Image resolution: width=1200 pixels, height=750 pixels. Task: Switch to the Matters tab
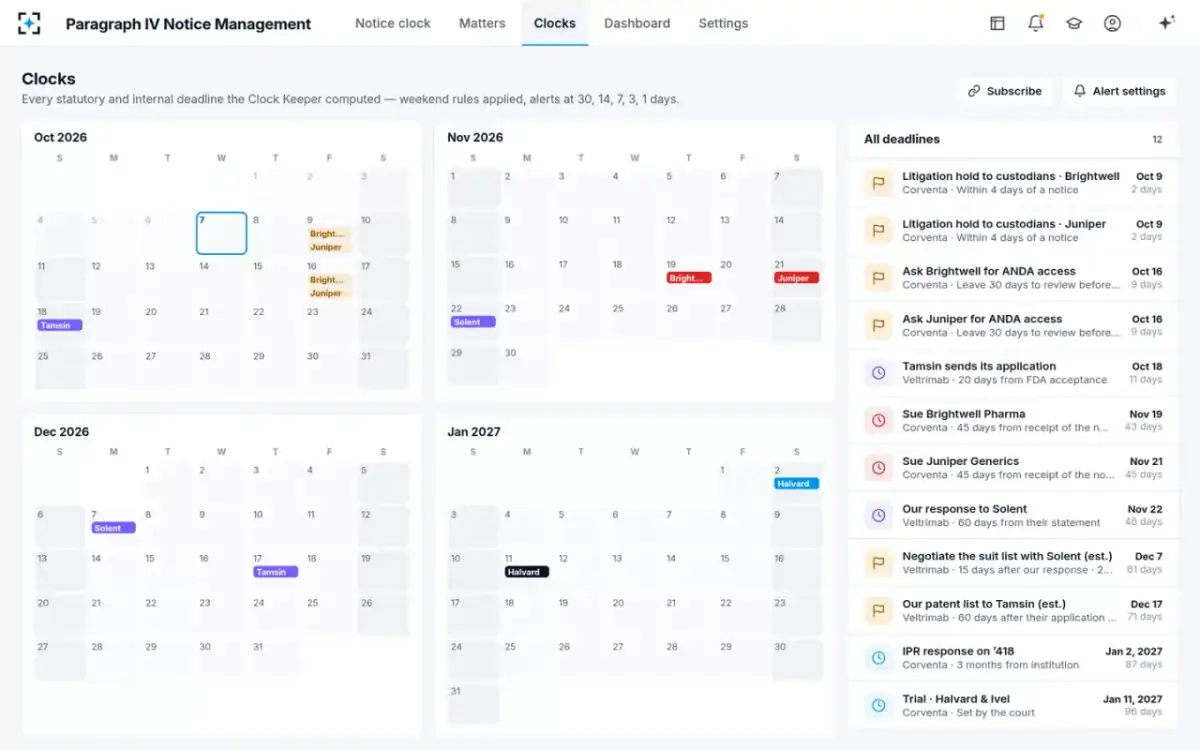pyautogui.click(x=482, y=23)
